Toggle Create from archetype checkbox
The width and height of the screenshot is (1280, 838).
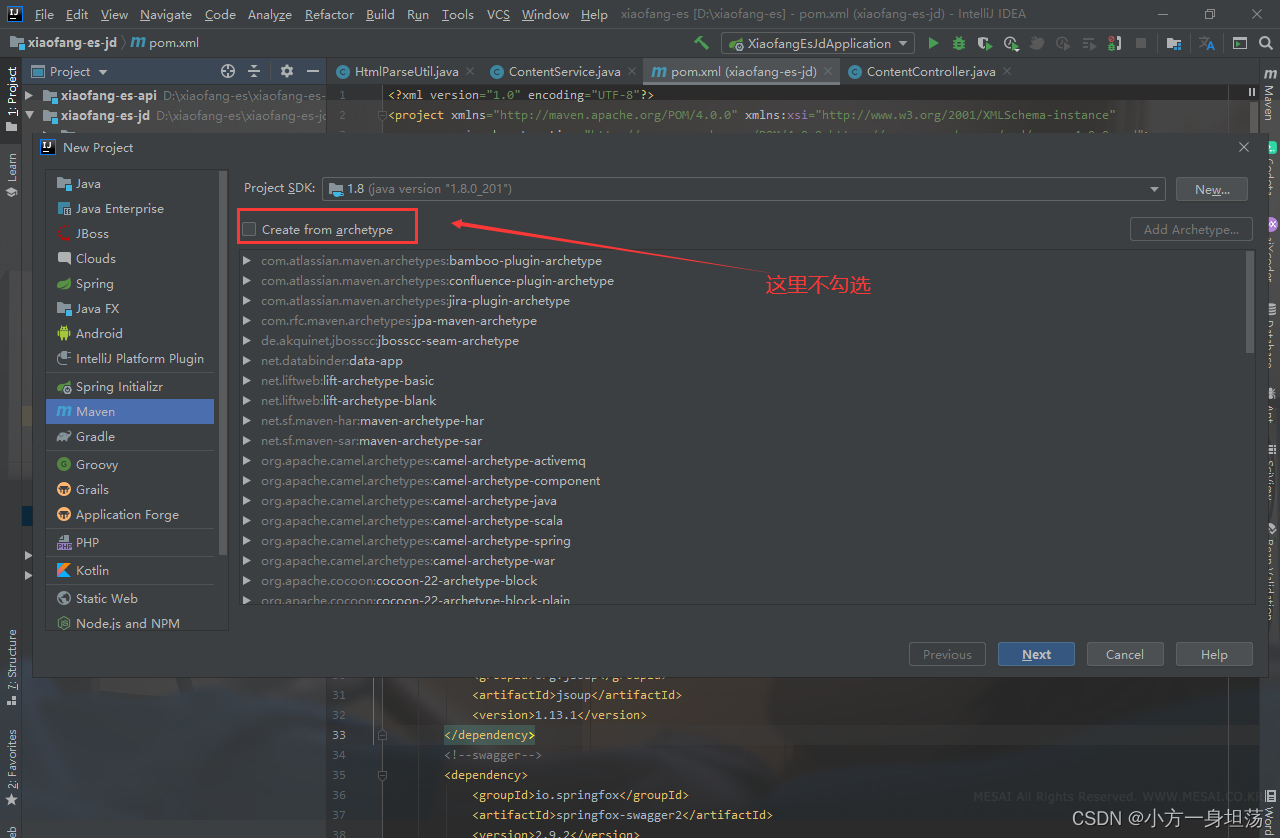249,229
